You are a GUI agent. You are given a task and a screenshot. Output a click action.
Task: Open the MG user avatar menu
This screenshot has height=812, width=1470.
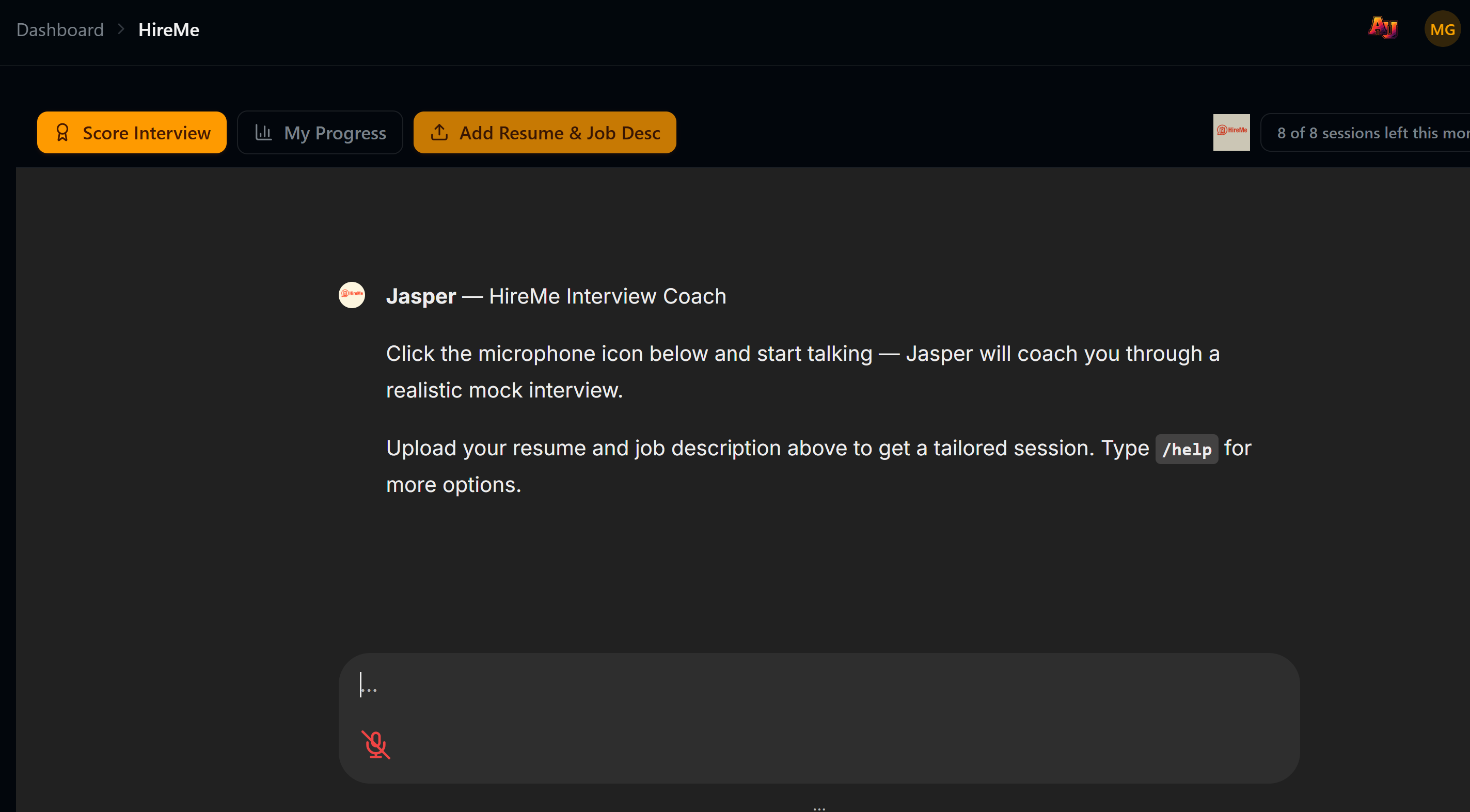[x=1442, y=29]
